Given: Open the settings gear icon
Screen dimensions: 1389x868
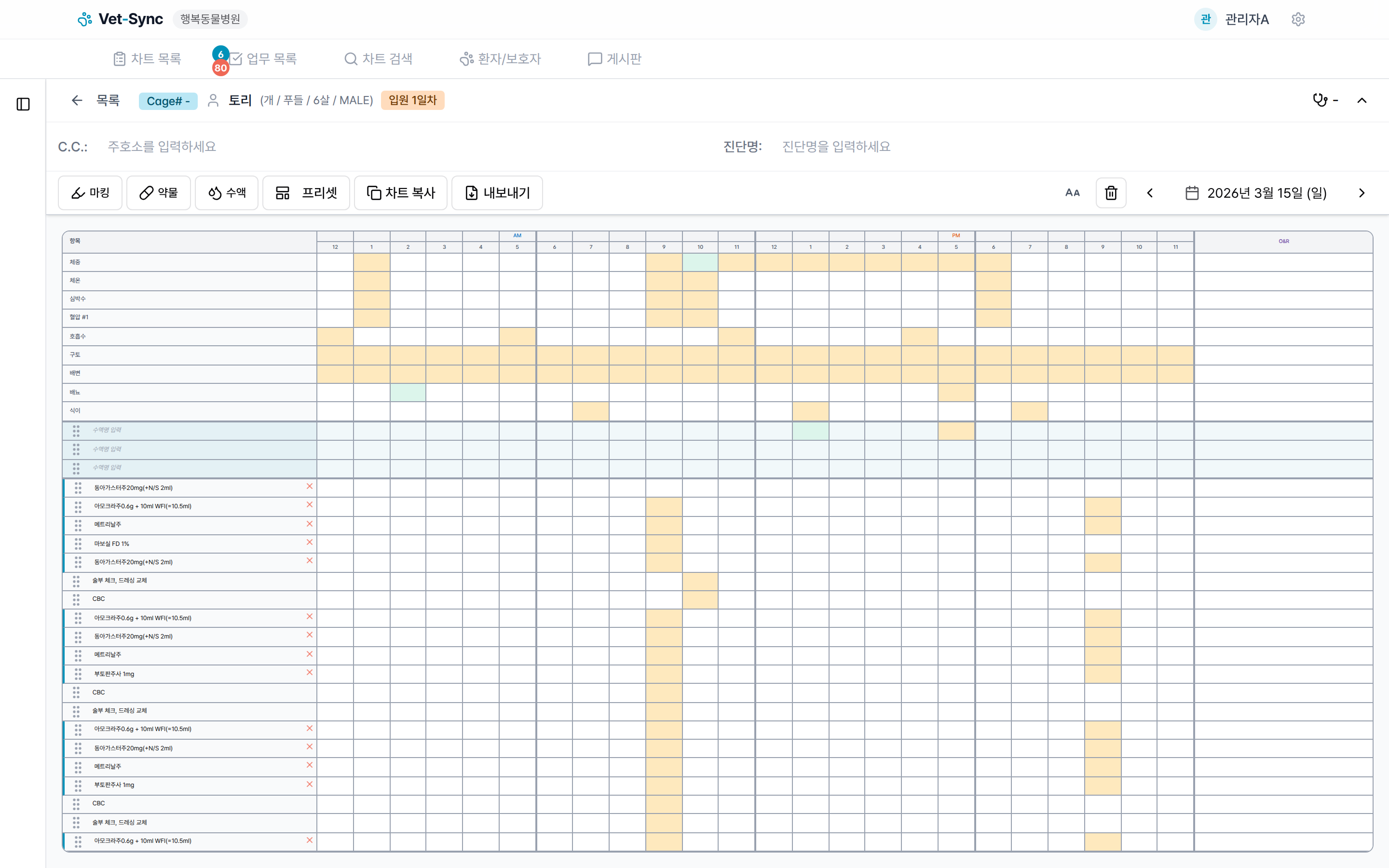Looking at the screenshot, I should click(x=1298, y=19).
